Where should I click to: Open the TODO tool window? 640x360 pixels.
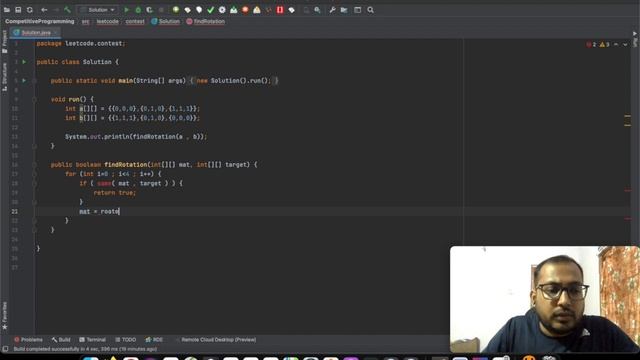click(x=126, y=340)
